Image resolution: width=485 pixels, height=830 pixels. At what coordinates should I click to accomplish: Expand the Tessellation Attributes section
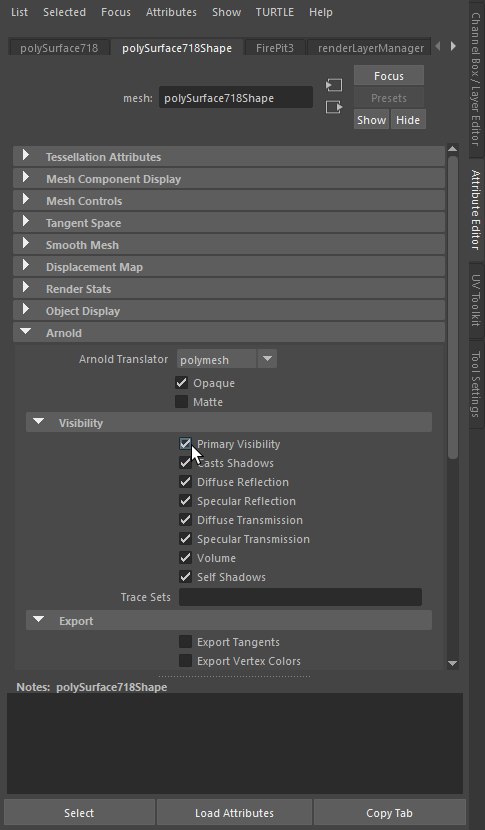click(x=229, y=157)
